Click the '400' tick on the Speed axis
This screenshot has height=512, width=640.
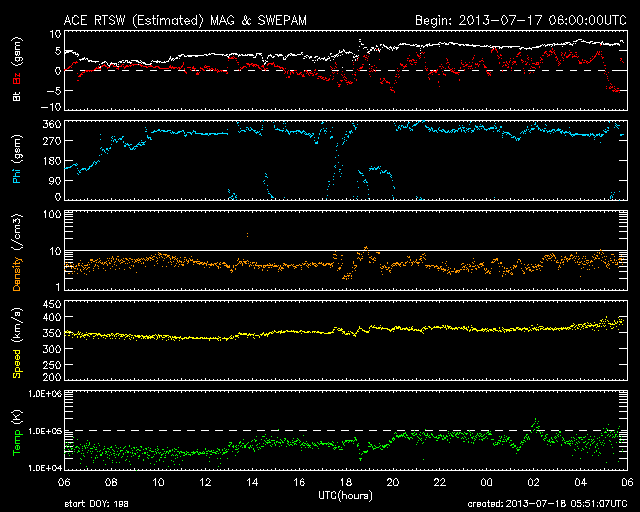coord(52,317)
